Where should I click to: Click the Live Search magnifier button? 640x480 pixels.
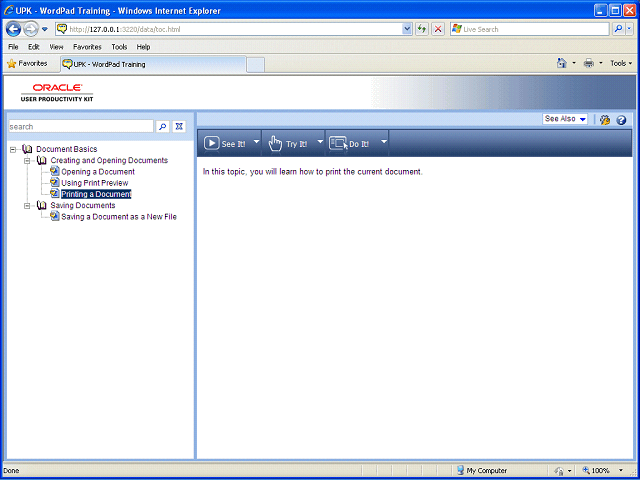tap(618, 29)
